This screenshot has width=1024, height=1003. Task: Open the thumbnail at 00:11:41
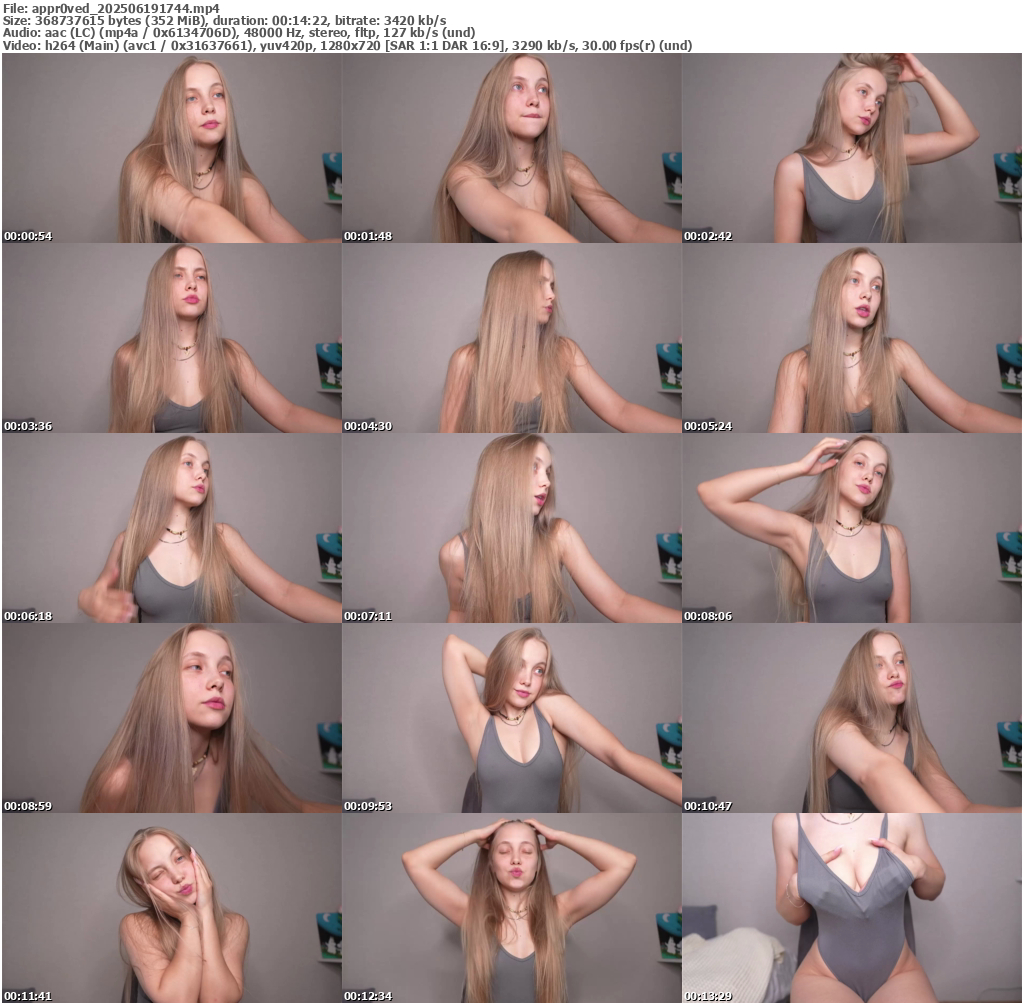pos(172,908)
